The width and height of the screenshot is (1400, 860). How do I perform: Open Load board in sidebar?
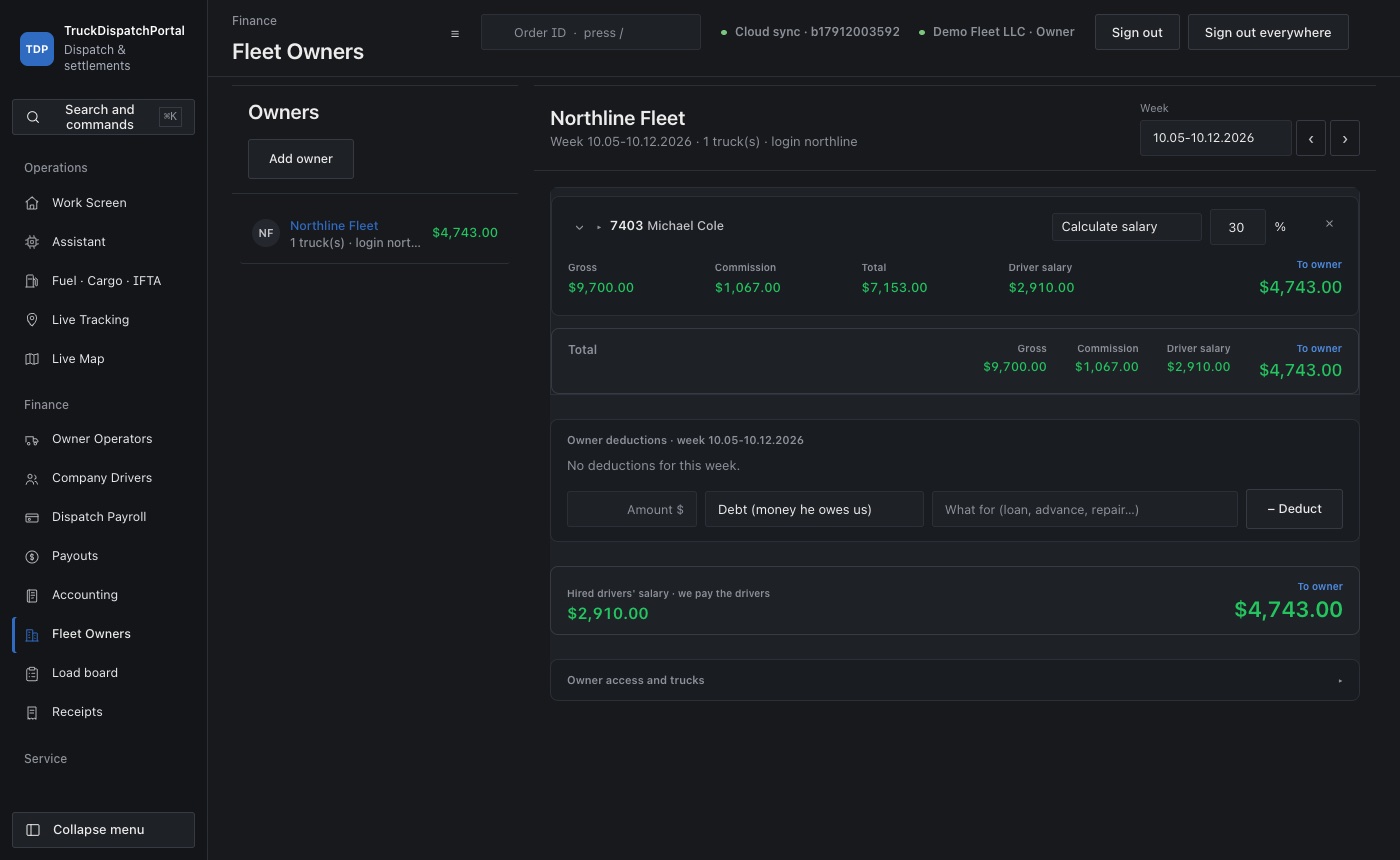pos(103,673)
